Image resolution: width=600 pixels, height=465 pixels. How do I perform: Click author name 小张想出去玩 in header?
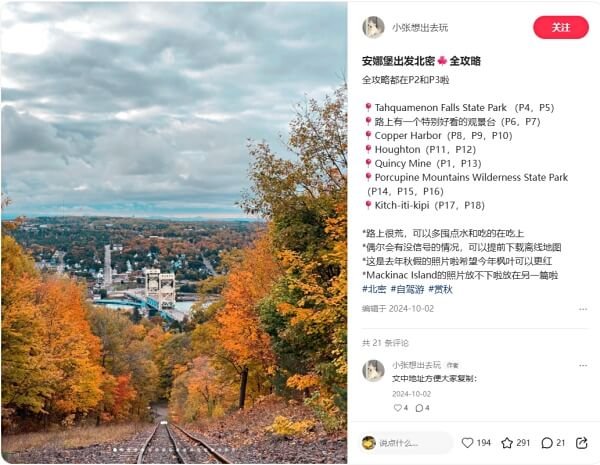pos(420,28)
